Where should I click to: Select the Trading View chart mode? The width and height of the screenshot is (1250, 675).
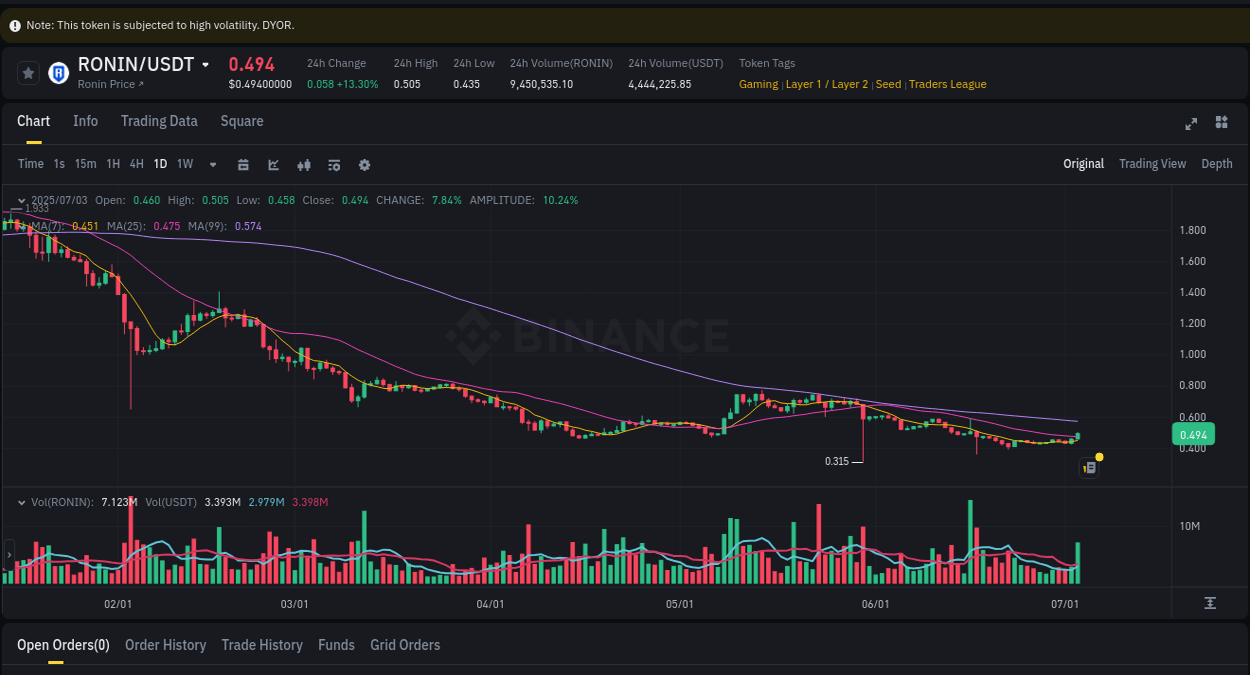(1152, 164)
